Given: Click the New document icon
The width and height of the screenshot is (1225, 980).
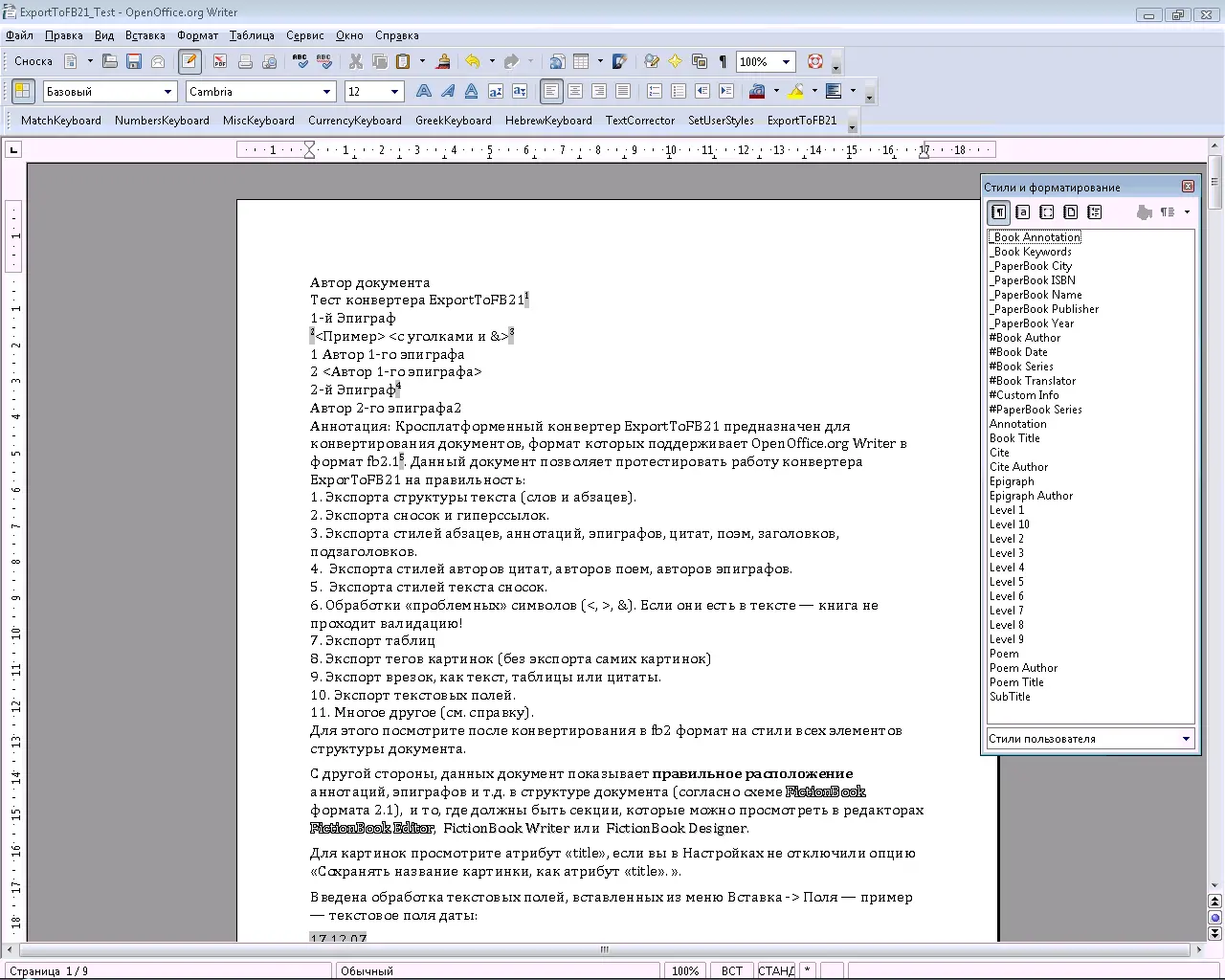Looking at the screenshot, I should pos(71,61).
